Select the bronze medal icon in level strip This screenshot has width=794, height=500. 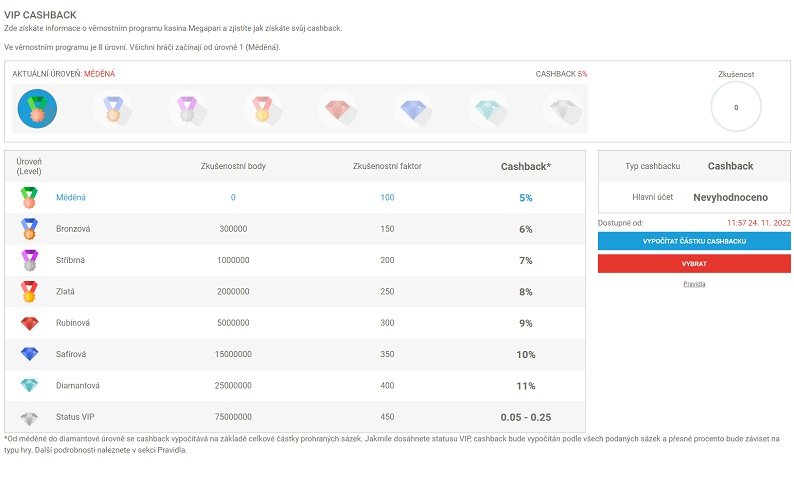click(x=112, y=108)
